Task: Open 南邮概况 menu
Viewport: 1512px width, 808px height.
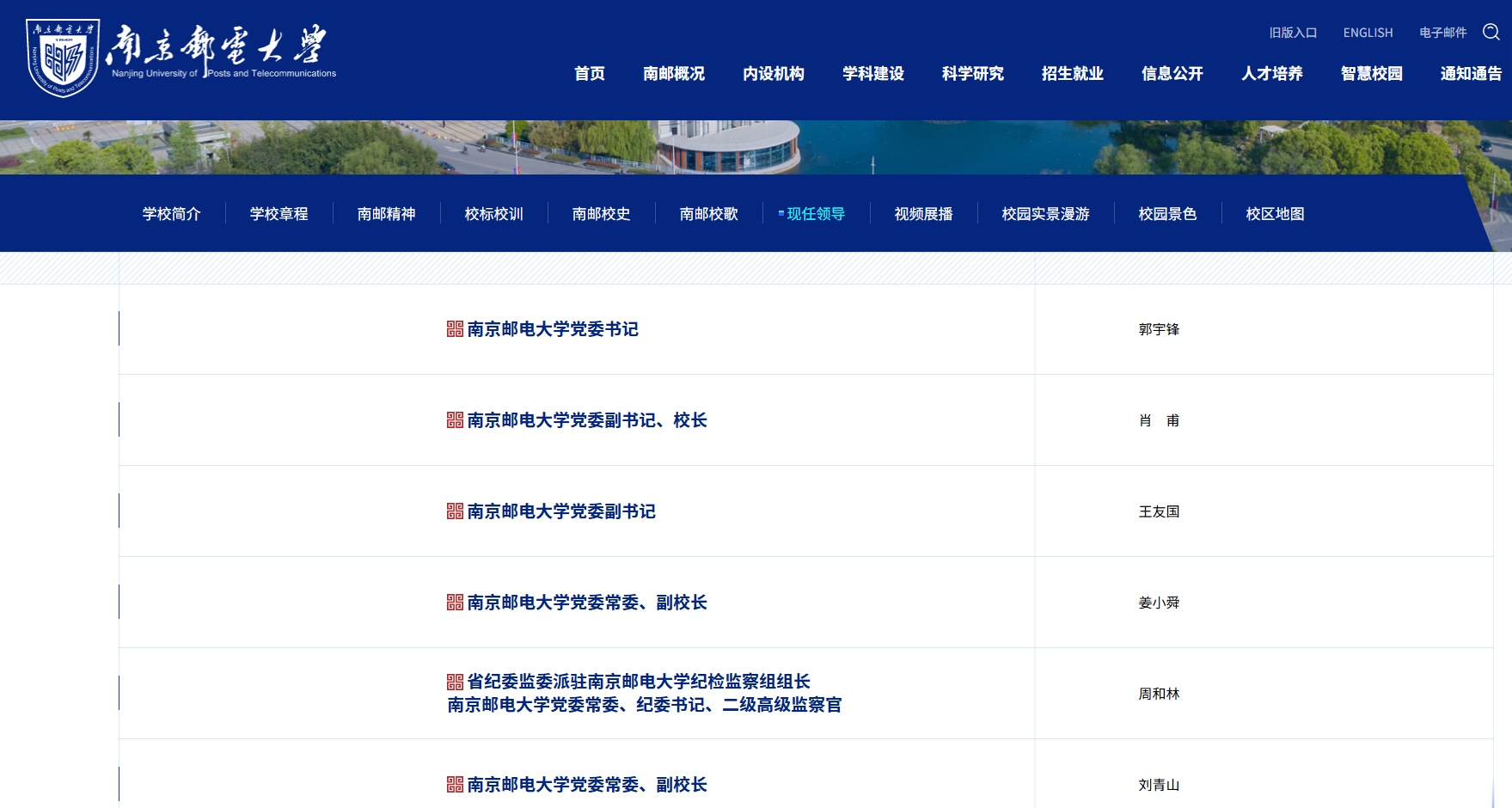Action: [x=674, y=74]
